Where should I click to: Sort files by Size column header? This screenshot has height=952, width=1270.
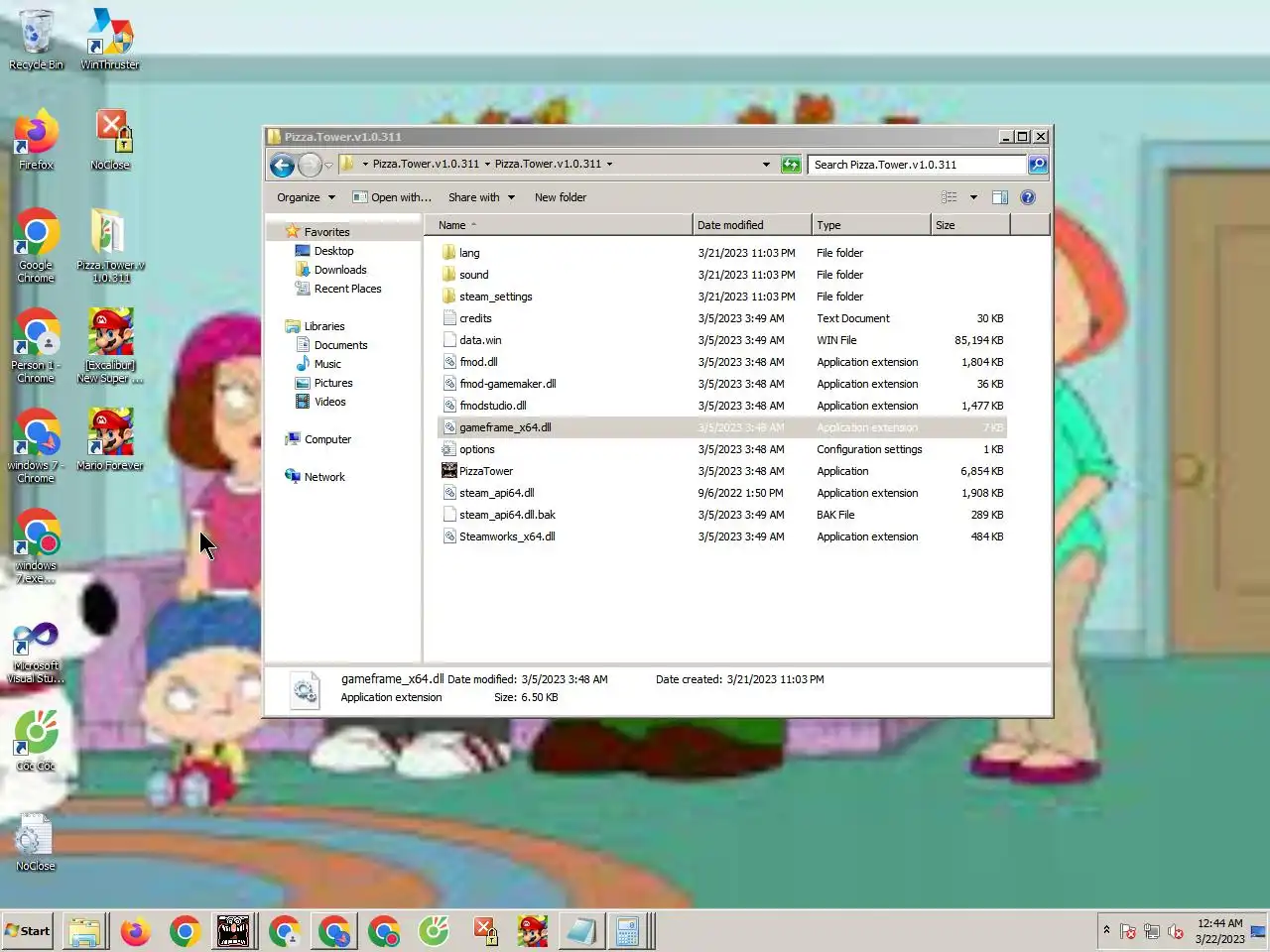point(970,225)
